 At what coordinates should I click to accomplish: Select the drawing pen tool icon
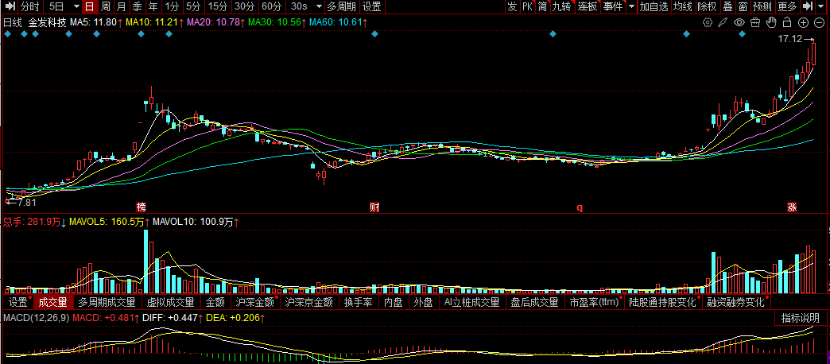[x=723, y=22]
